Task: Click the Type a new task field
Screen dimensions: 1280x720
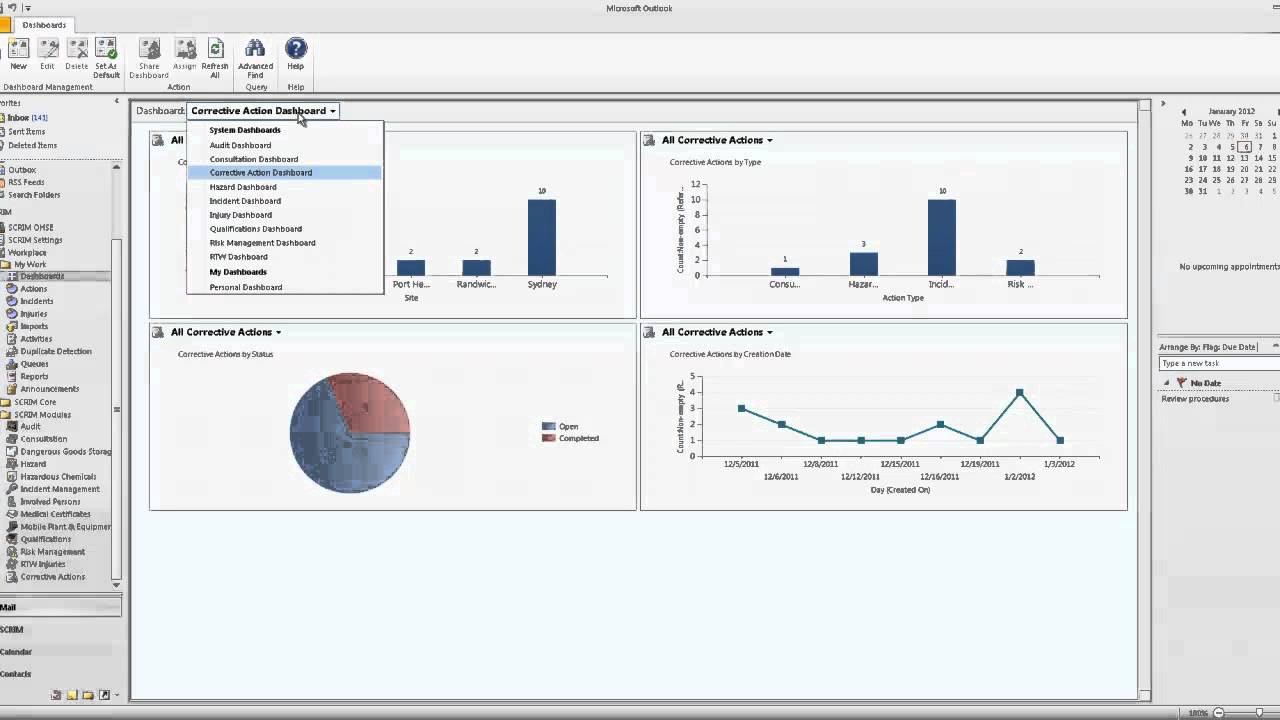Action: pos(1219,364)
